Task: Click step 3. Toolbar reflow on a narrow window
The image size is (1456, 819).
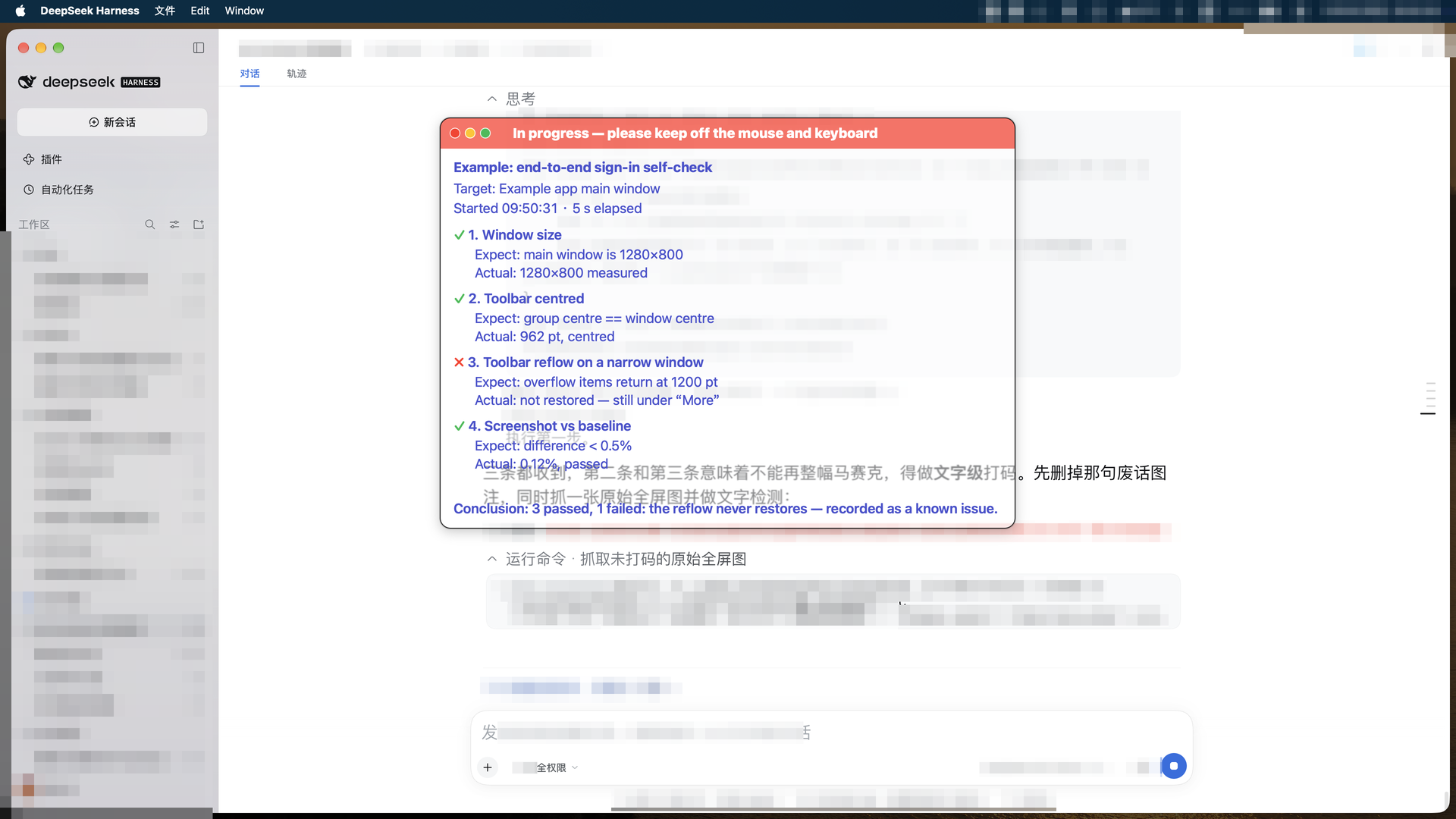Action: [x=585, y=362]
